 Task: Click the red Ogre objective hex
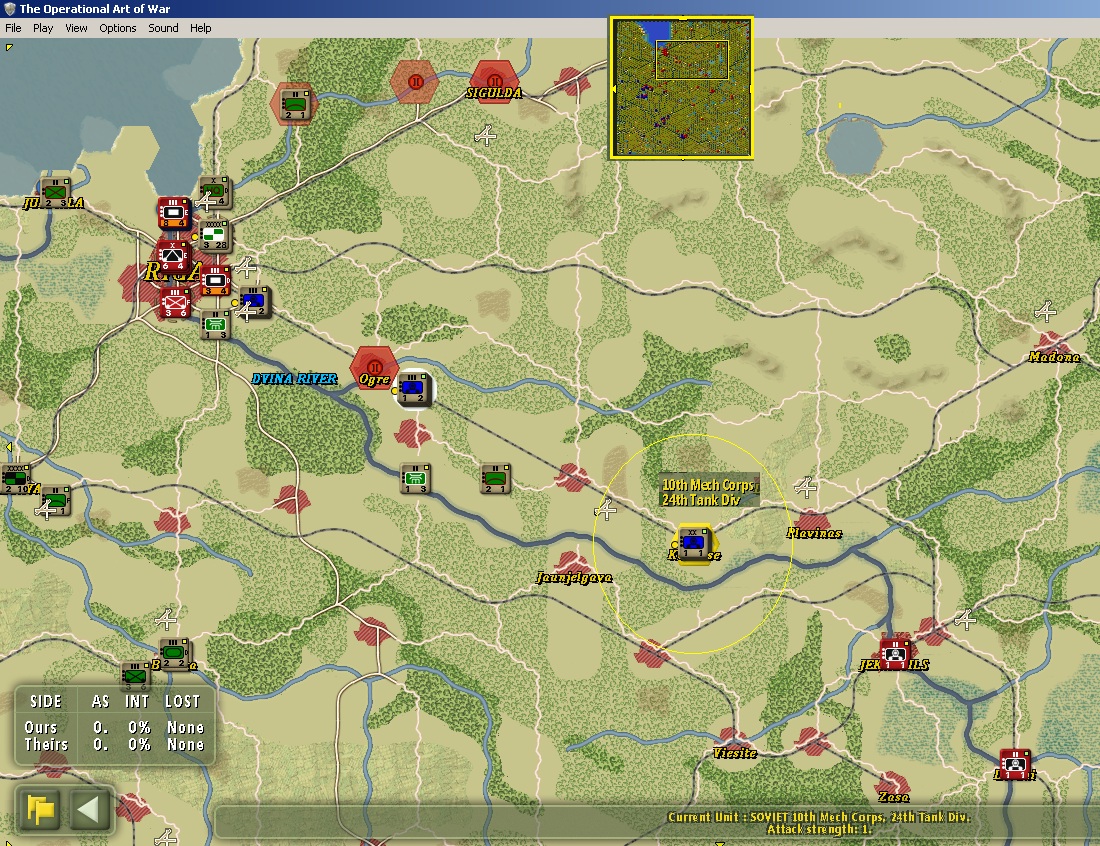[374, 366]
